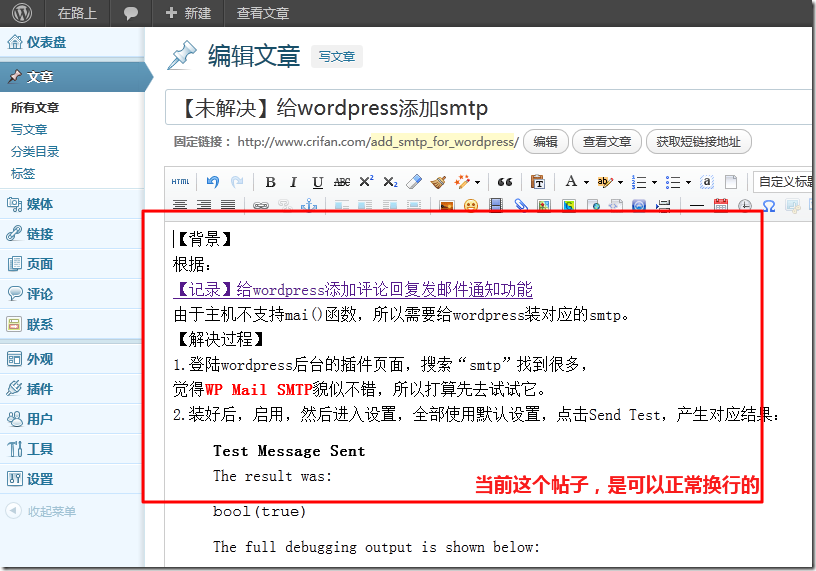816x571 pixels.
Task: Open bulleted list style dropdown
Action: tap(688, 182)
